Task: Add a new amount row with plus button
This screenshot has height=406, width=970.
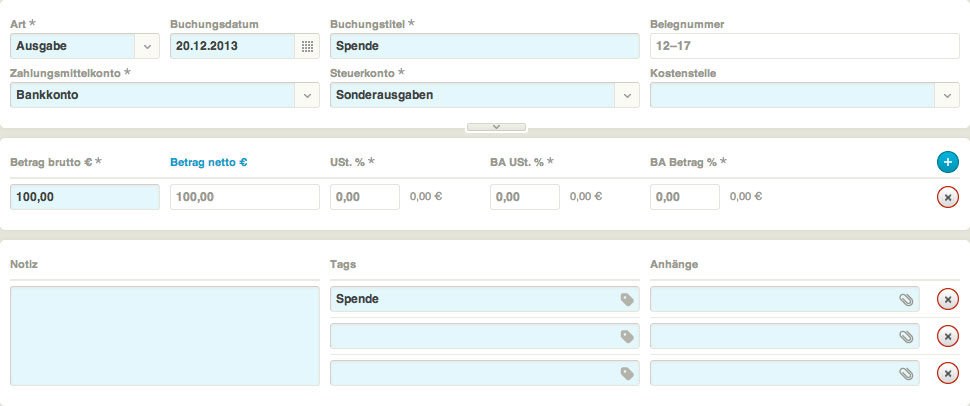Action: click(947, 162)
